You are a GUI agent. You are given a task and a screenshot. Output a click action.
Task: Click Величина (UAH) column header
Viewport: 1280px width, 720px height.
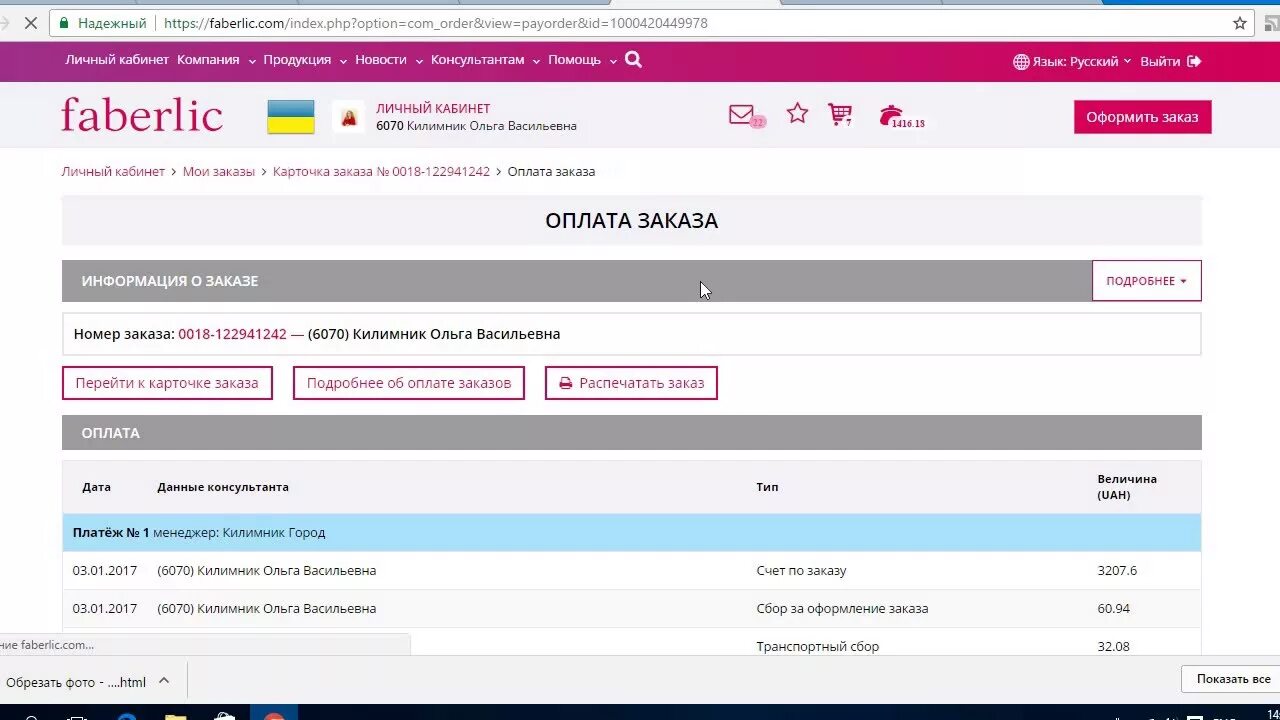coord(1127,487)
